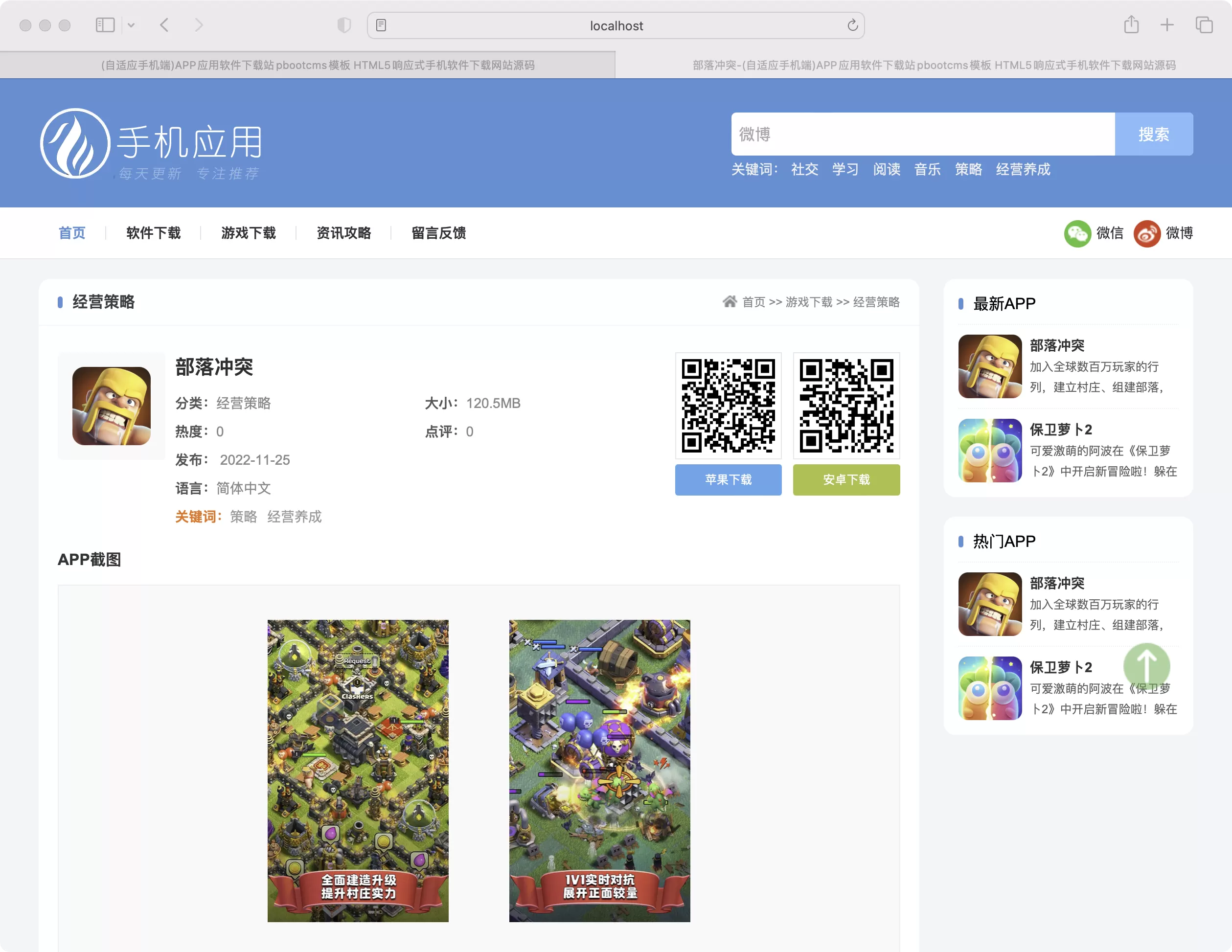Click the green WeChat icon

coord(1077,233)
